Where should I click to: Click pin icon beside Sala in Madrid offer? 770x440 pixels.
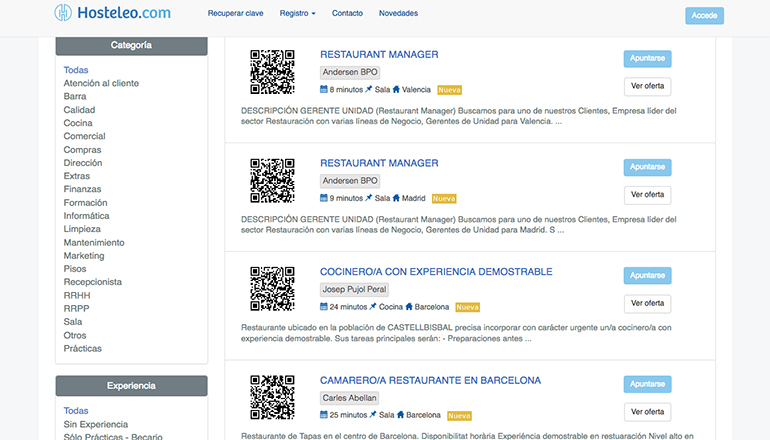tap(369, 198)
